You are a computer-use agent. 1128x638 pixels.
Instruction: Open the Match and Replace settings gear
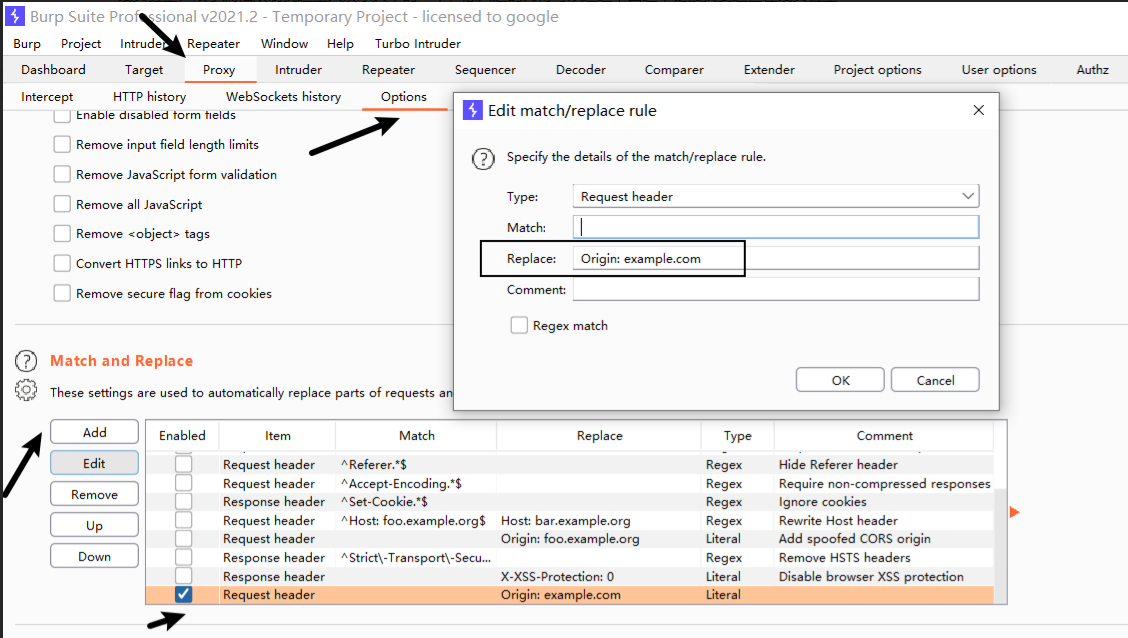26,390
